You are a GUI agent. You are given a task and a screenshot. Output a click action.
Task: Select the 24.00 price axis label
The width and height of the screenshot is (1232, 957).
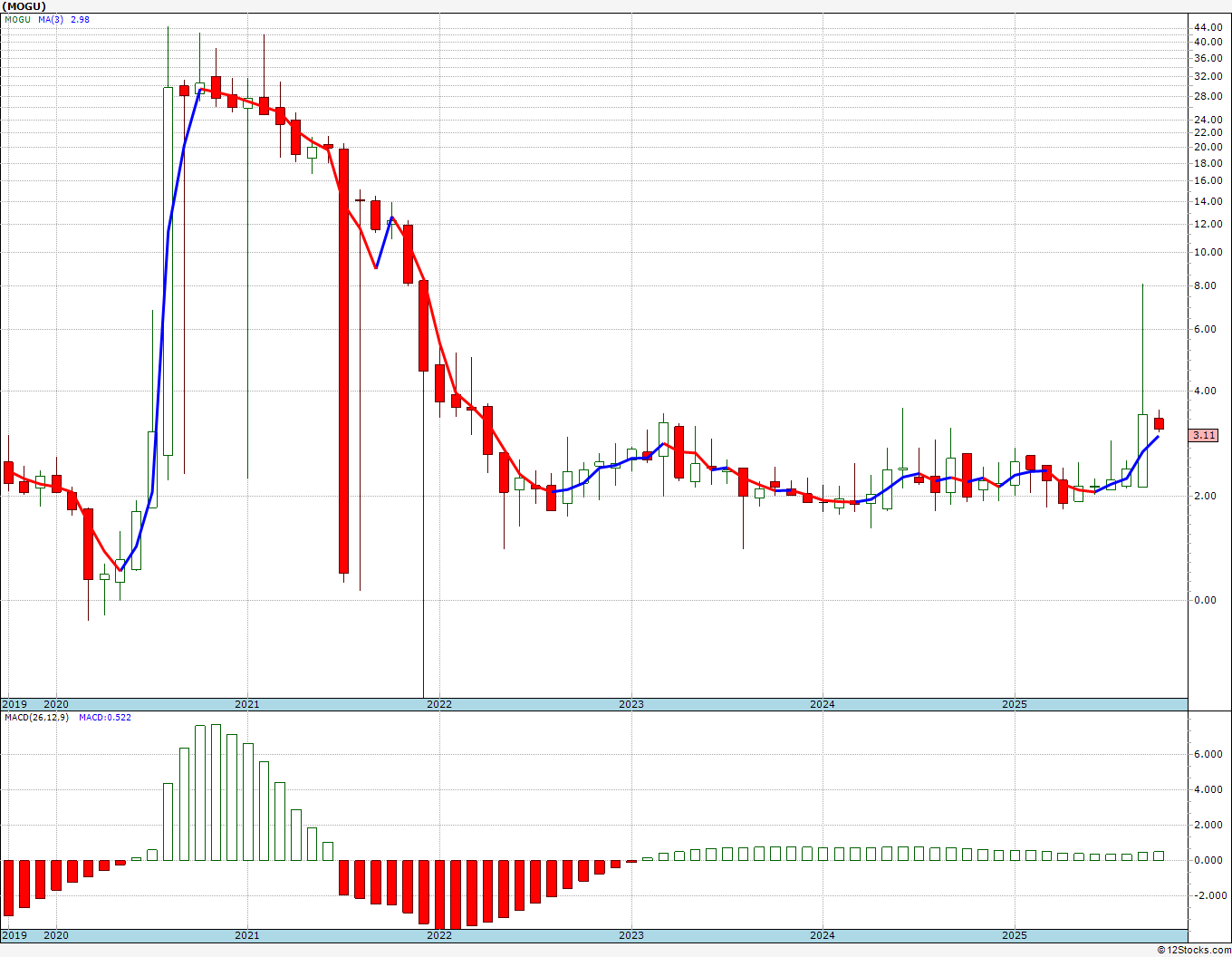1208,120
